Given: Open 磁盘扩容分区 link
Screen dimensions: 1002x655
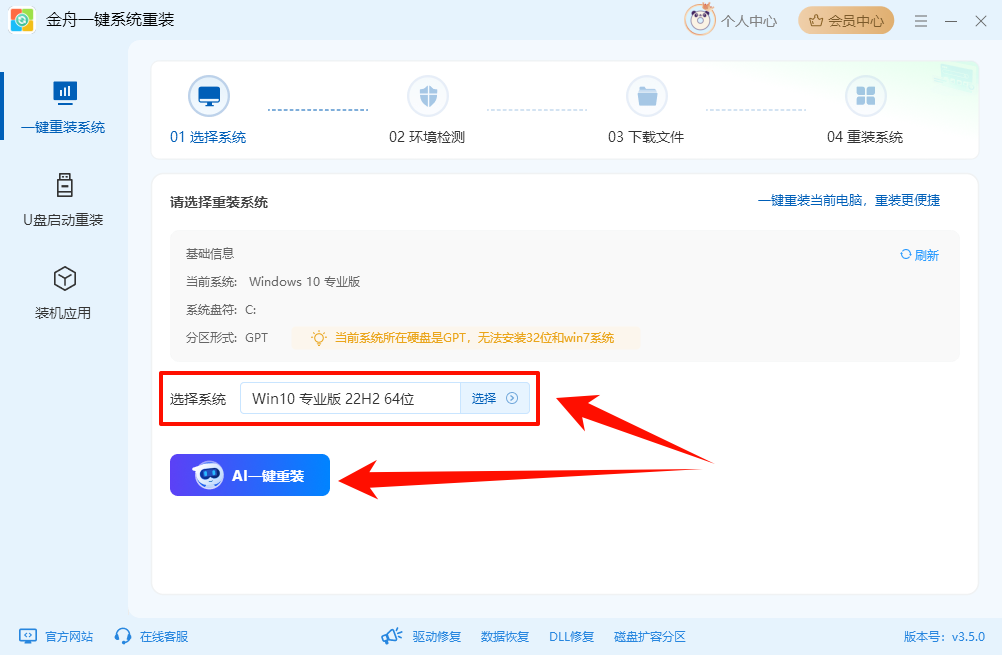Looking at the screenshot, I should [x=649, y=636].
